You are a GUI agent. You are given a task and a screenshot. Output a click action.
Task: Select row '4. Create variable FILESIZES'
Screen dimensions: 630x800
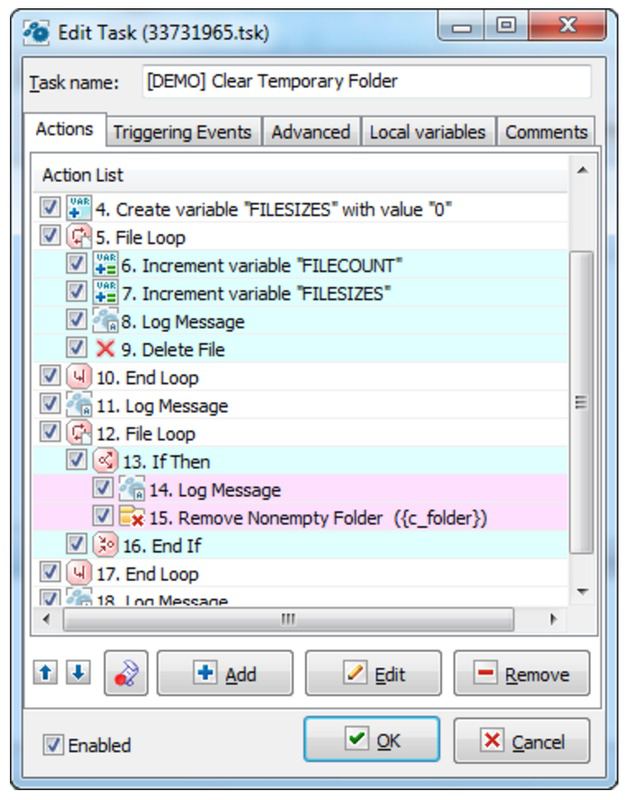point(300,209)
